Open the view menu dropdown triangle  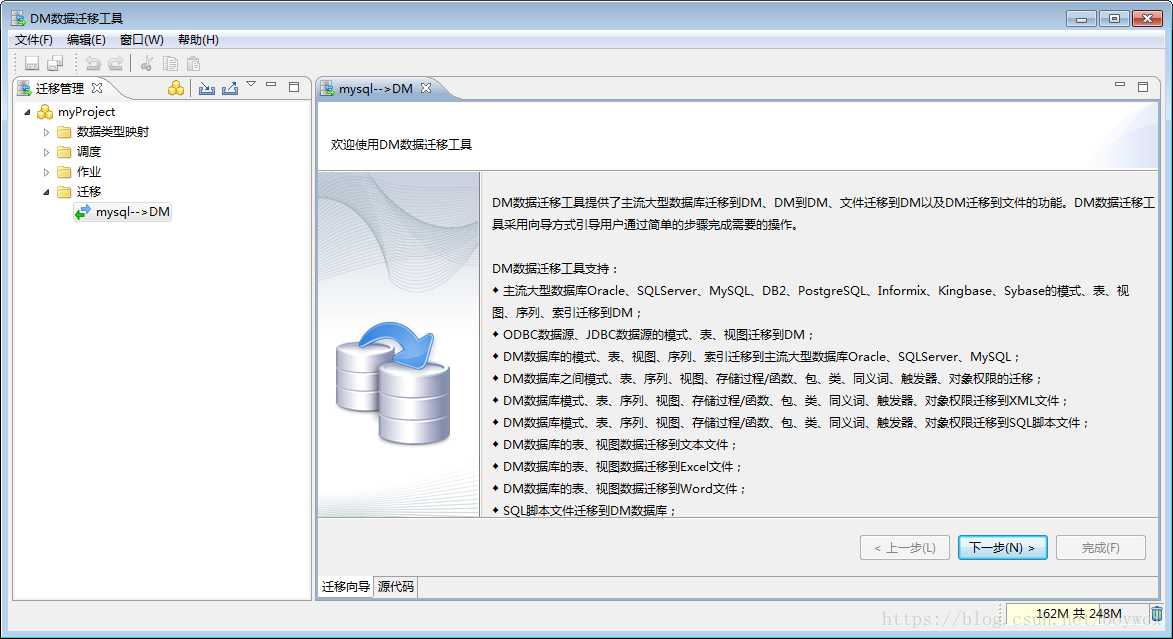pos(251,84)
